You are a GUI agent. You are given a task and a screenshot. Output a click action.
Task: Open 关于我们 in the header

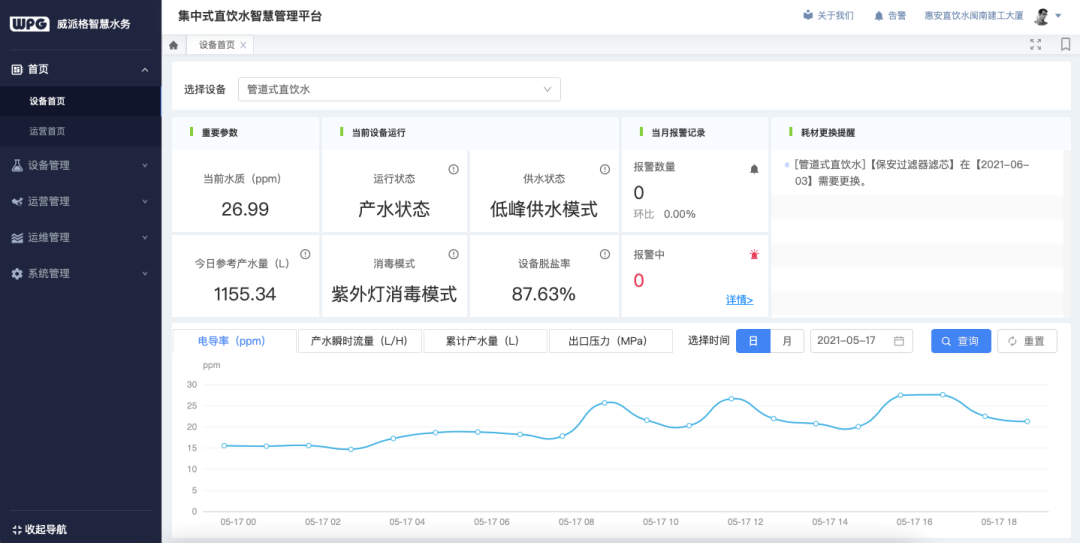tap(828, 16)
